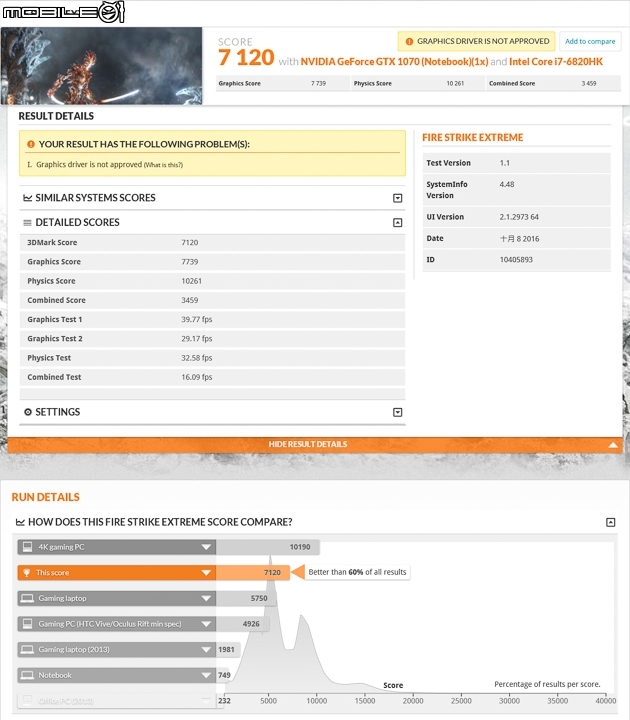Expand the Settings section
The height and width of the screenshot is (720, 630).
coord(398,412)
